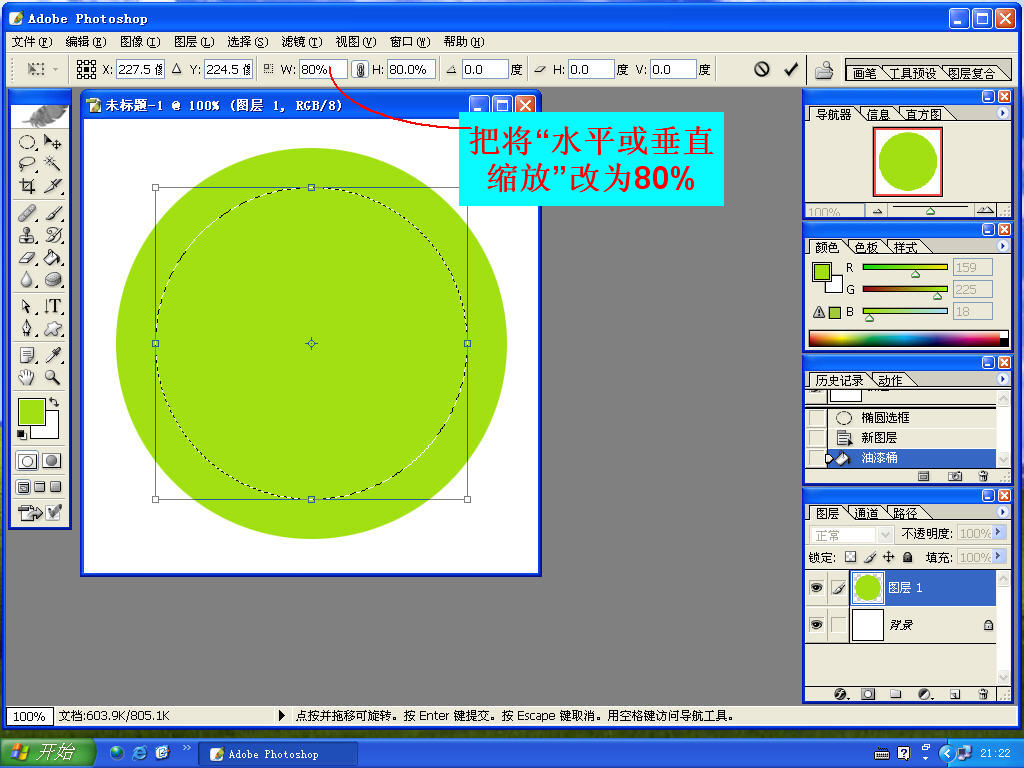Open adjustment layer menu in Layers panel

click(925, 694)
